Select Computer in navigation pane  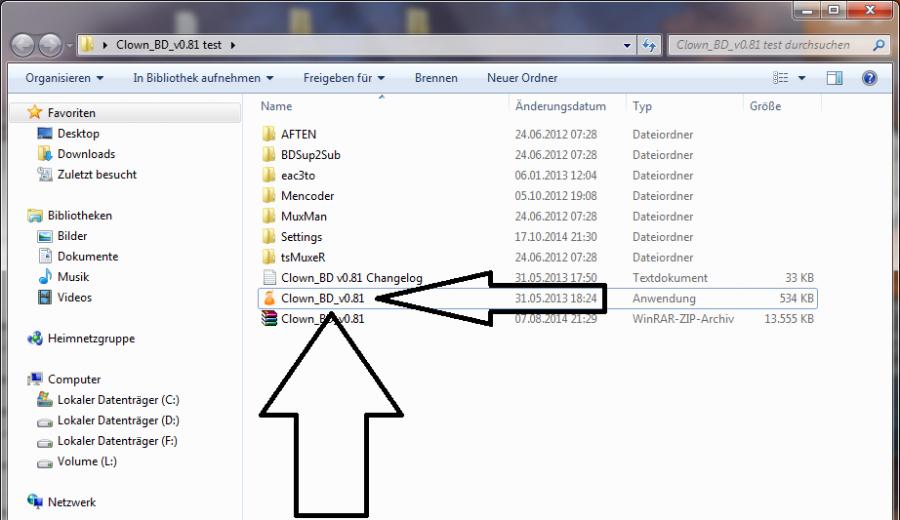tap(74, 379)
